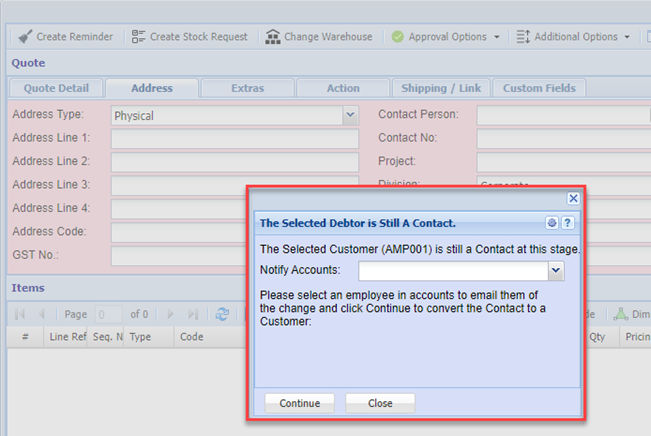Screen dimensions: 651x436
Task: Click the Create Stock Request icon
Action: coord(138,37)
